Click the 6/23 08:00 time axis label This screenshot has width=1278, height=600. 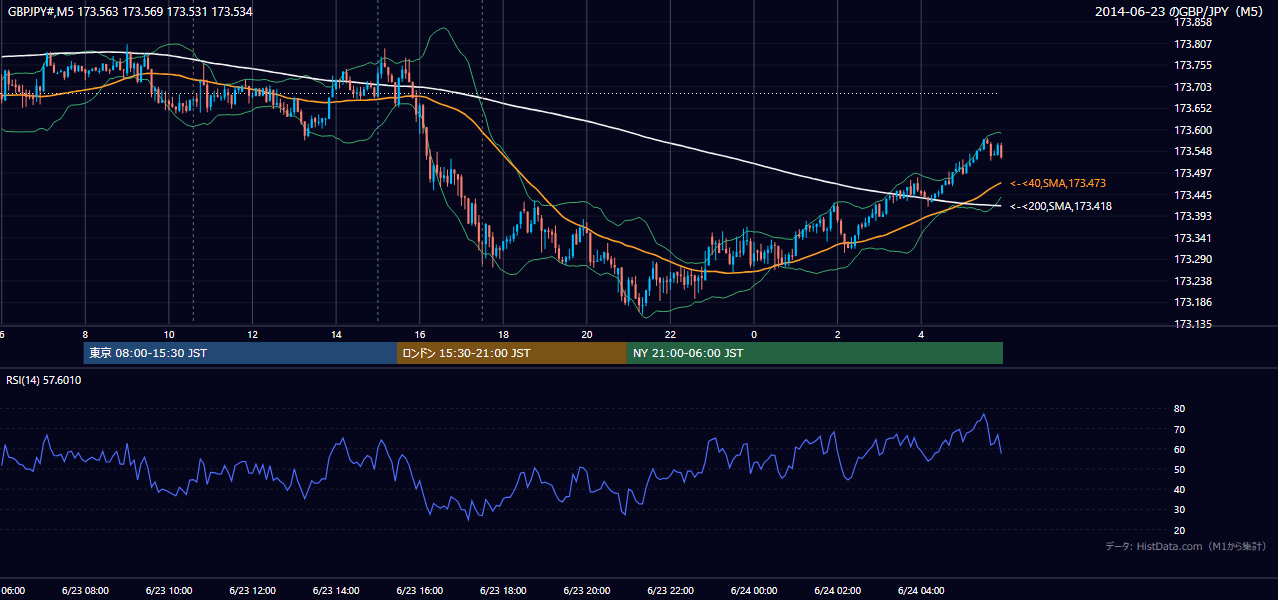pyautogui.click(x=85, y=591)
